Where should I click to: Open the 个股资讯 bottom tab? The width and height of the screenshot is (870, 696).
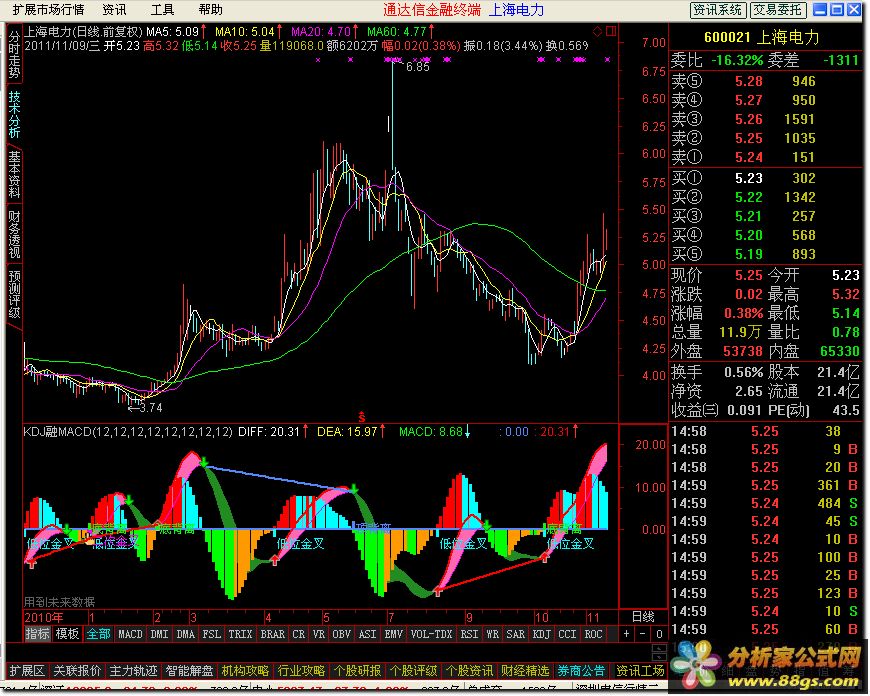(469, 671)
